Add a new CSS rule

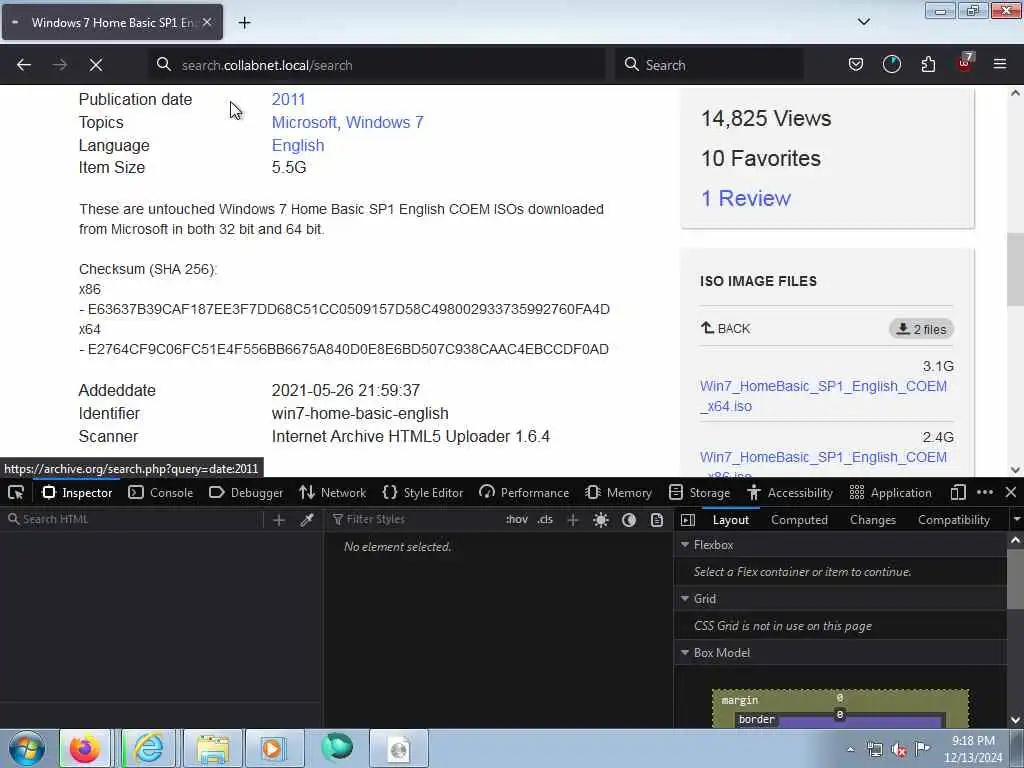[573, 520]
